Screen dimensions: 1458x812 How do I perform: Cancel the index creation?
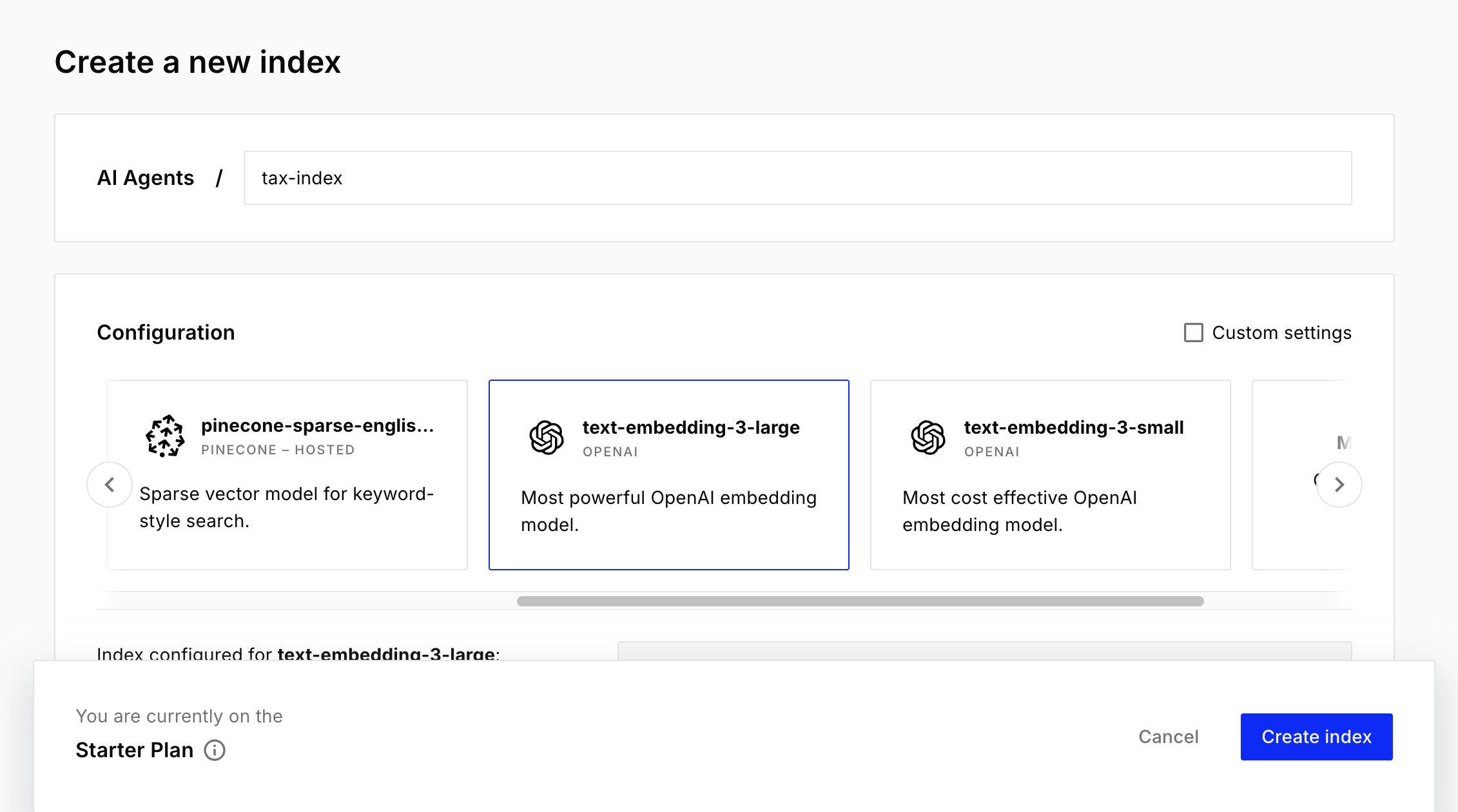pyautogui.click(x=1168, y=737)
